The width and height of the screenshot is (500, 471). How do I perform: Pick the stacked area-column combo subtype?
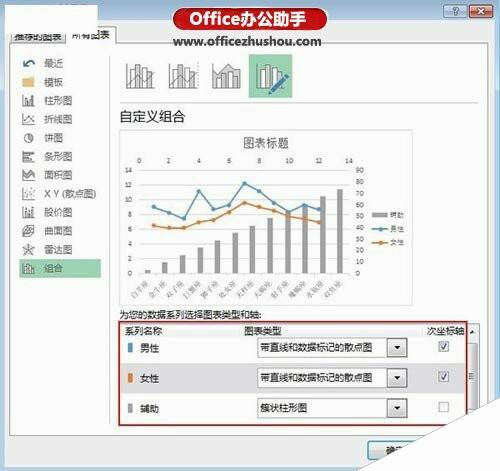click(x=226, y=76)
